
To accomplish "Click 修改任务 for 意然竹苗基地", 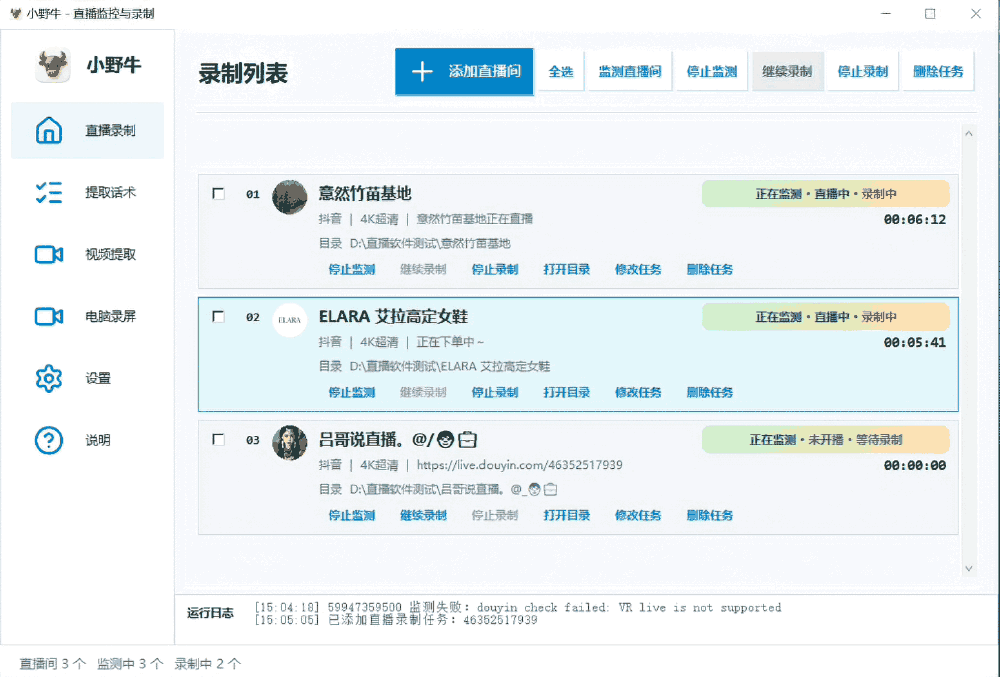I will coord(638,270).
